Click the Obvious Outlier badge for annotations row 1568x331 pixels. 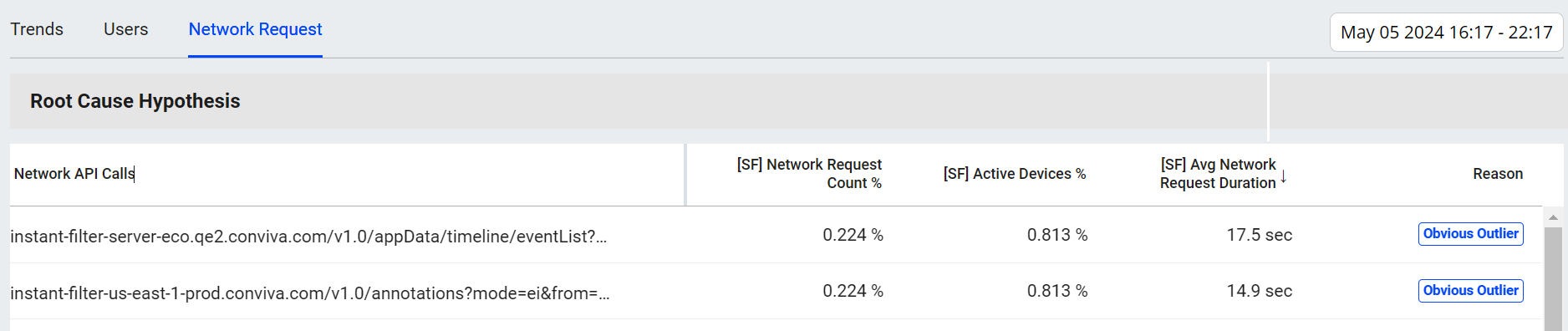1471,291
